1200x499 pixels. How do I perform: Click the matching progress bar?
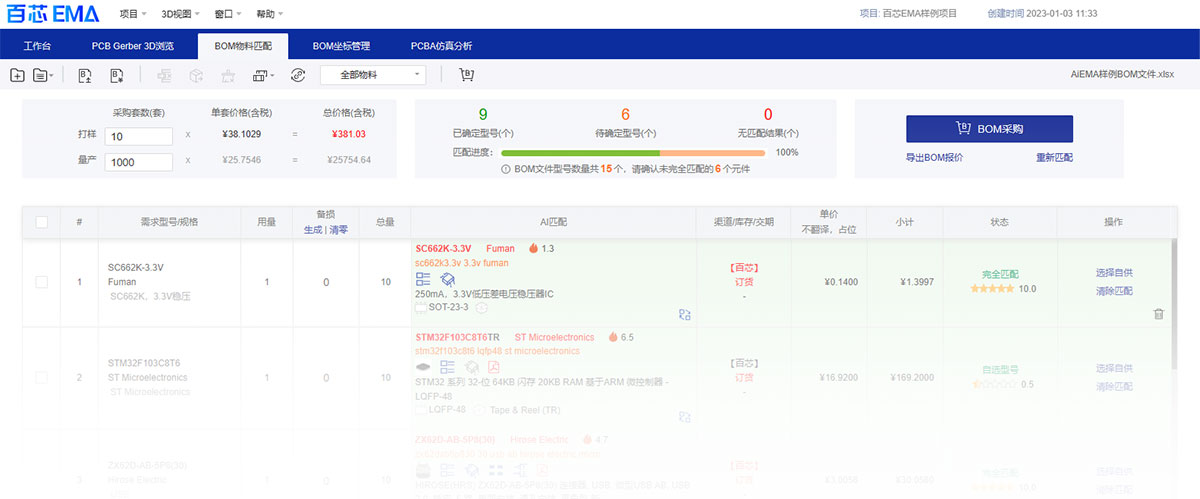[632, 153]
